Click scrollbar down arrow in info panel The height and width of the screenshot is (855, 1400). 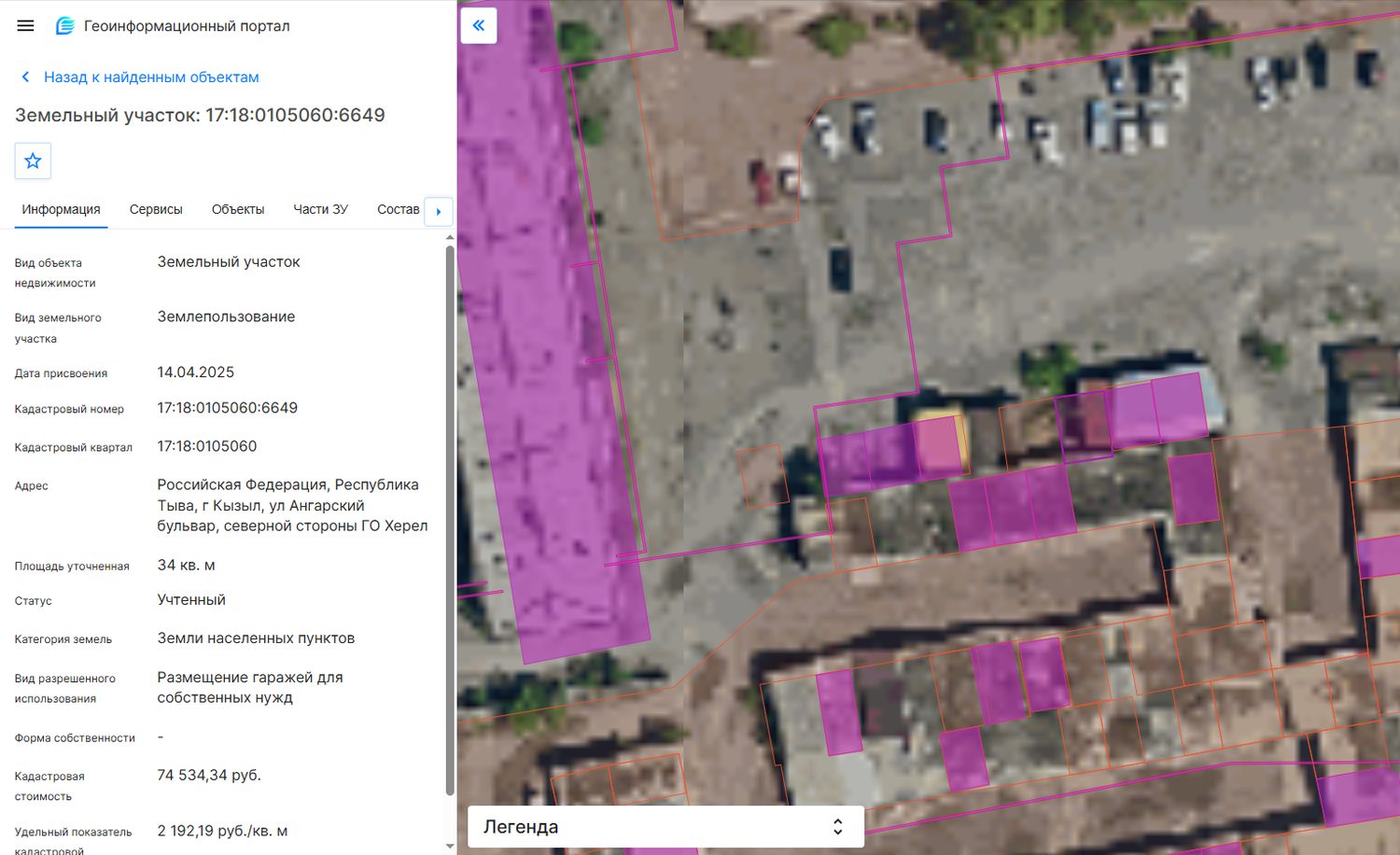[x=450, y=847]
